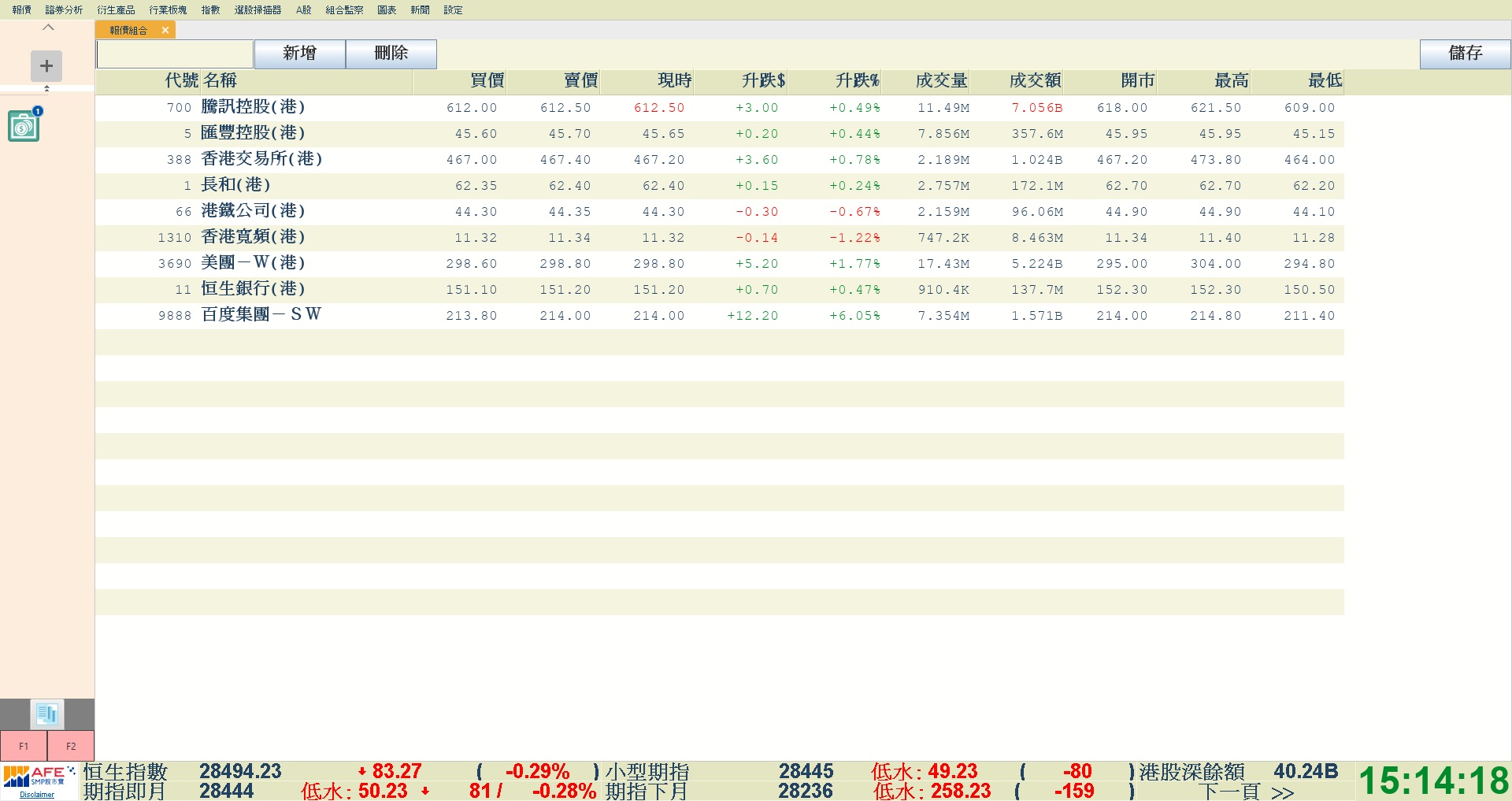1512x801 pixels.
Task: Open the 圖表 menu
Action: (387, 9)
